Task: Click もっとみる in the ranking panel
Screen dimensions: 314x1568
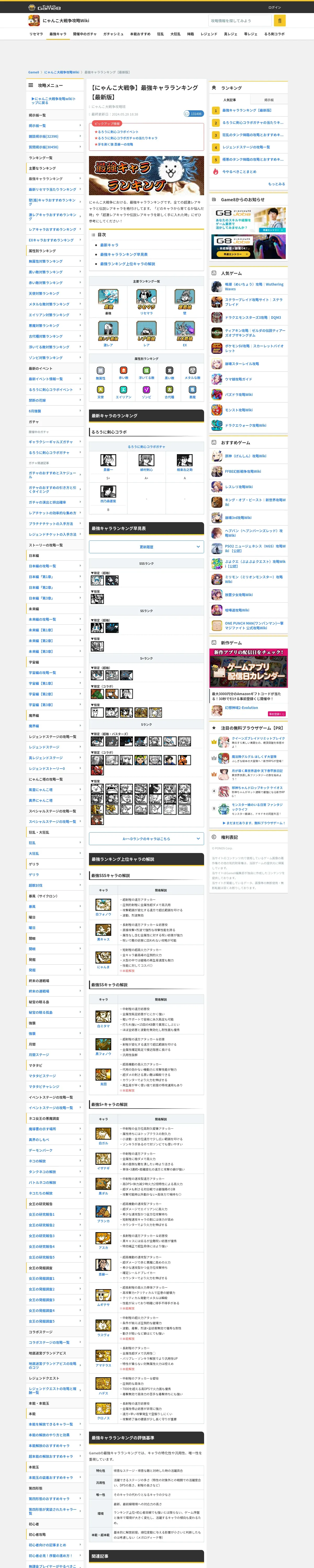Action: (x=276, y=184)
